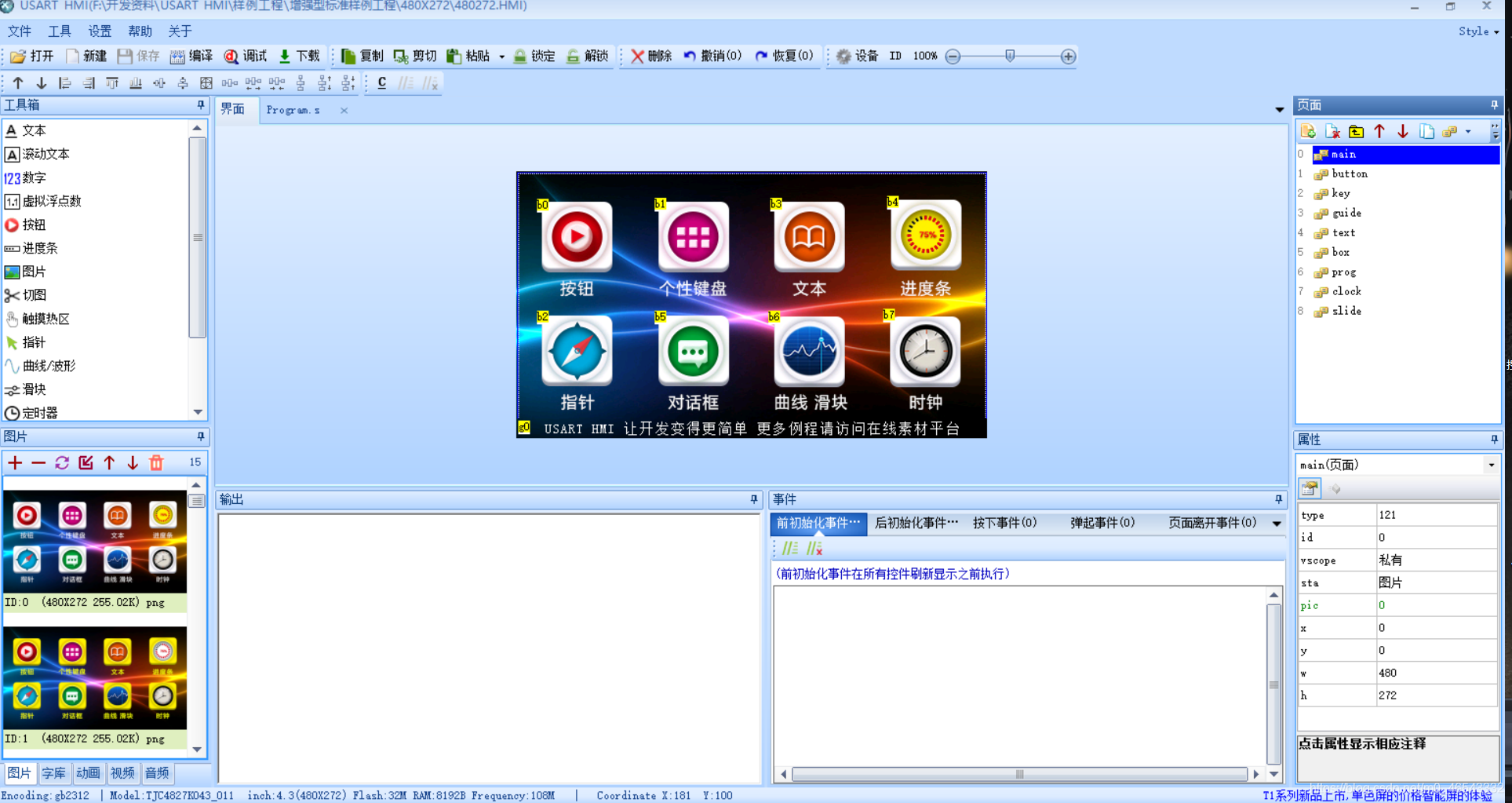Move picture up in the picture panel
The height and width of the screenshot is (803, 1512).
coord(109,462)
